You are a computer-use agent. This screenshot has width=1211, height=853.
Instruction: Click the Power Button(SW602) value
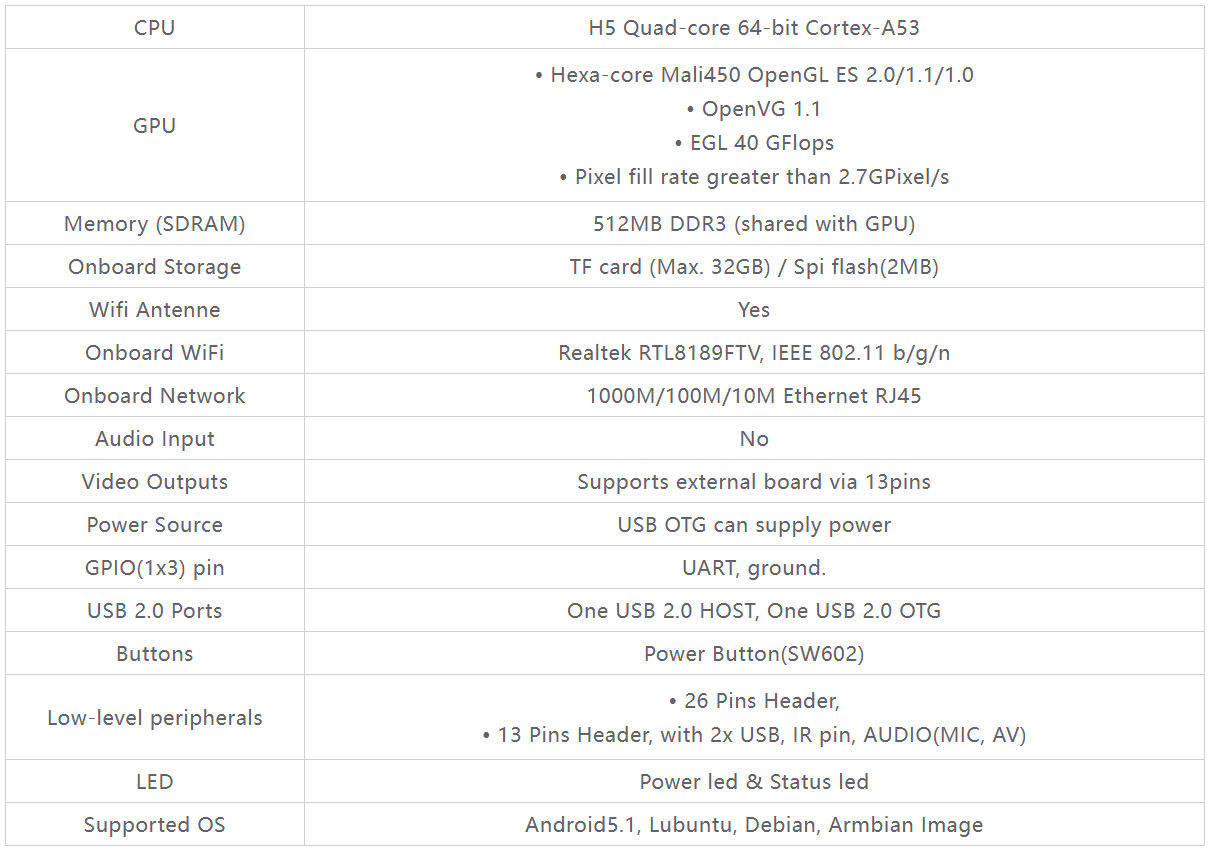(x=754, y=654)
